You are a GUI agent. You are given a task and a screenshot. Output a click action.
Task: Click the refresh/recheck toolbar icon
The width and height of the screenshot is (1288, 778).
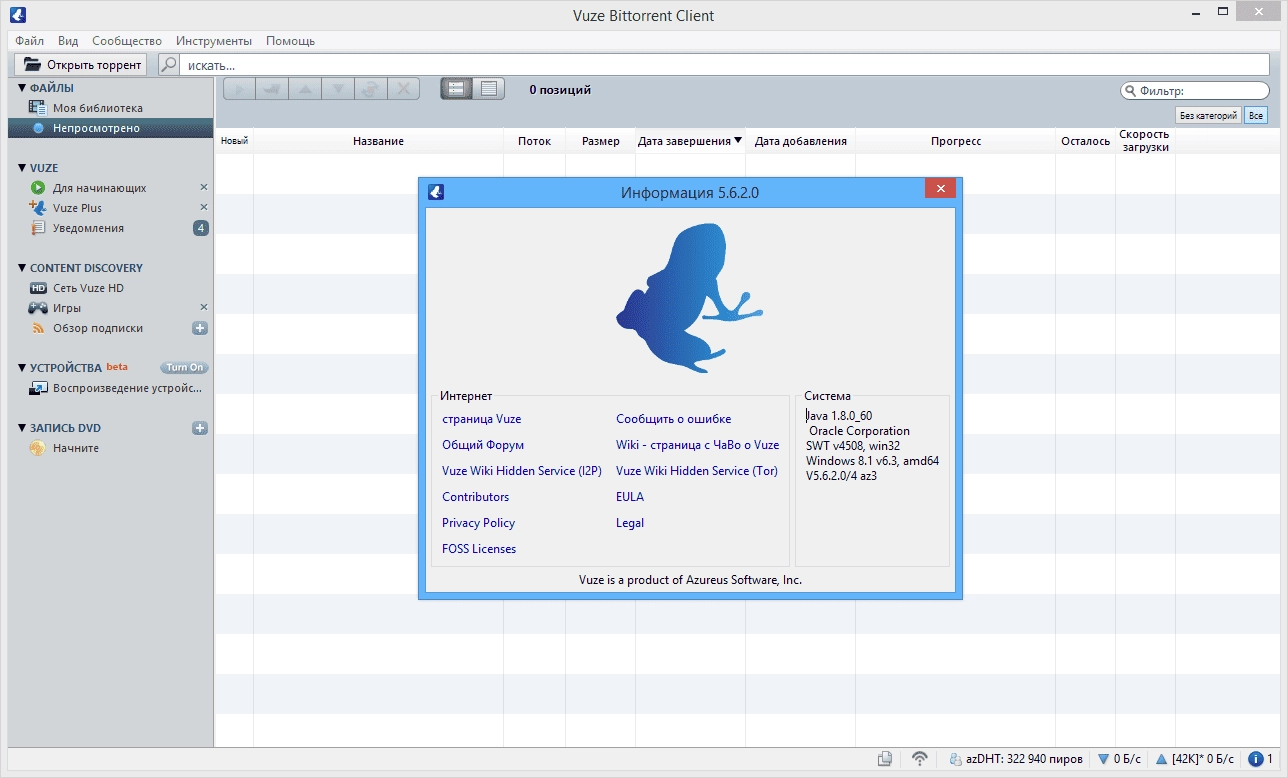point(370,89)
